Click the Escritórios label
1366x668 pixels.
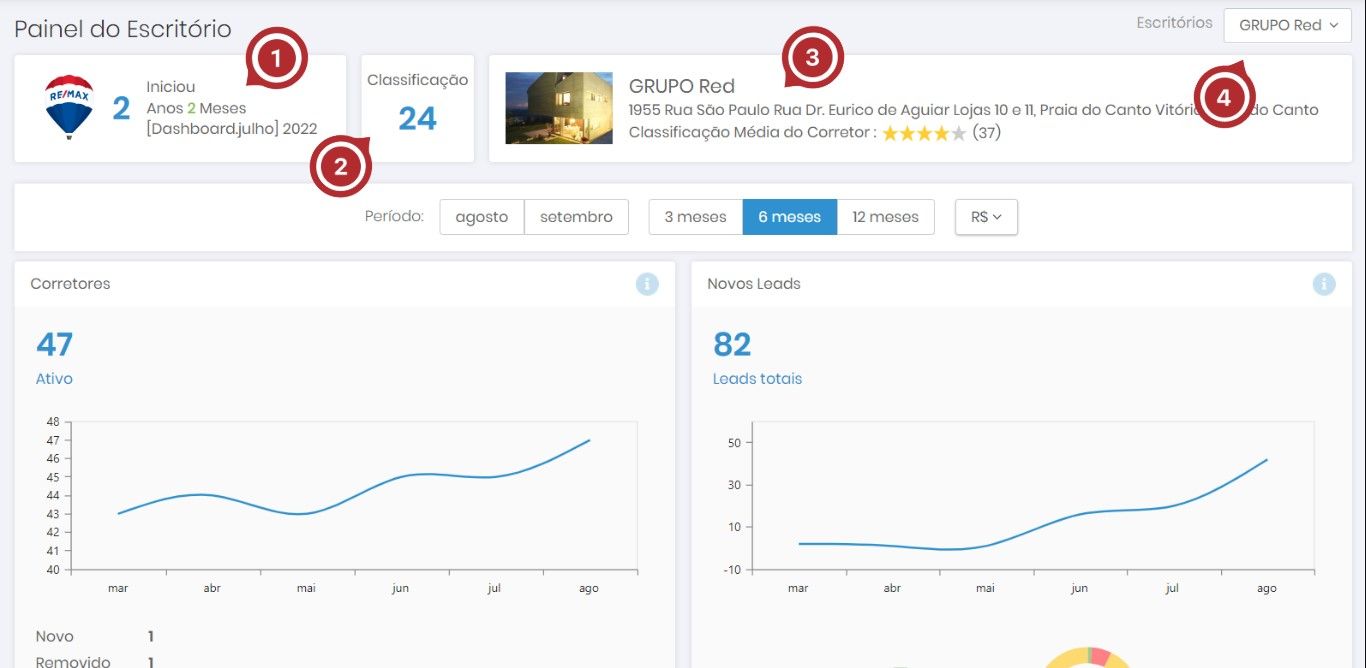click(1174, 23)
